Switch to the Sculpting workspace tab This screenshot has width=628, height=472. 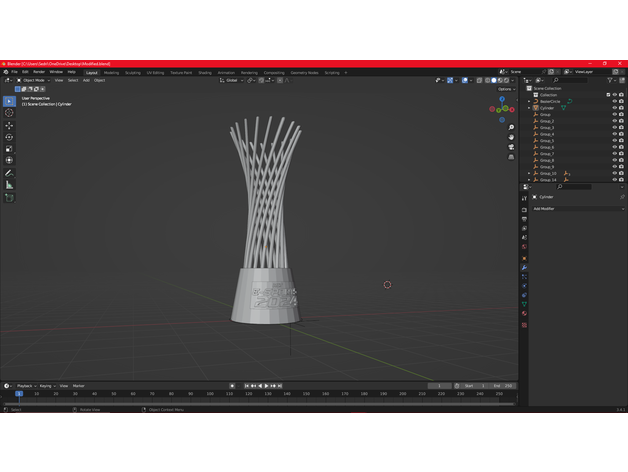point(132,72)
